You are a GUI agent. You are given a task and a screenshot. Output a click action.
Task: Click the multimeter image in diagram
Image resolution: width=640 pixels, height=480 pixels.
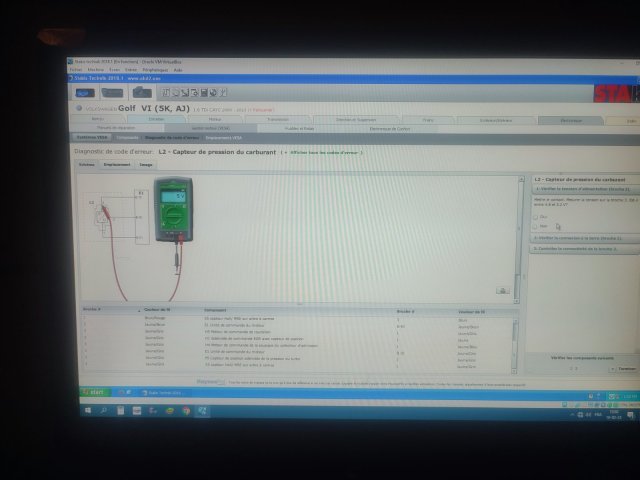(x=173, y=209)
